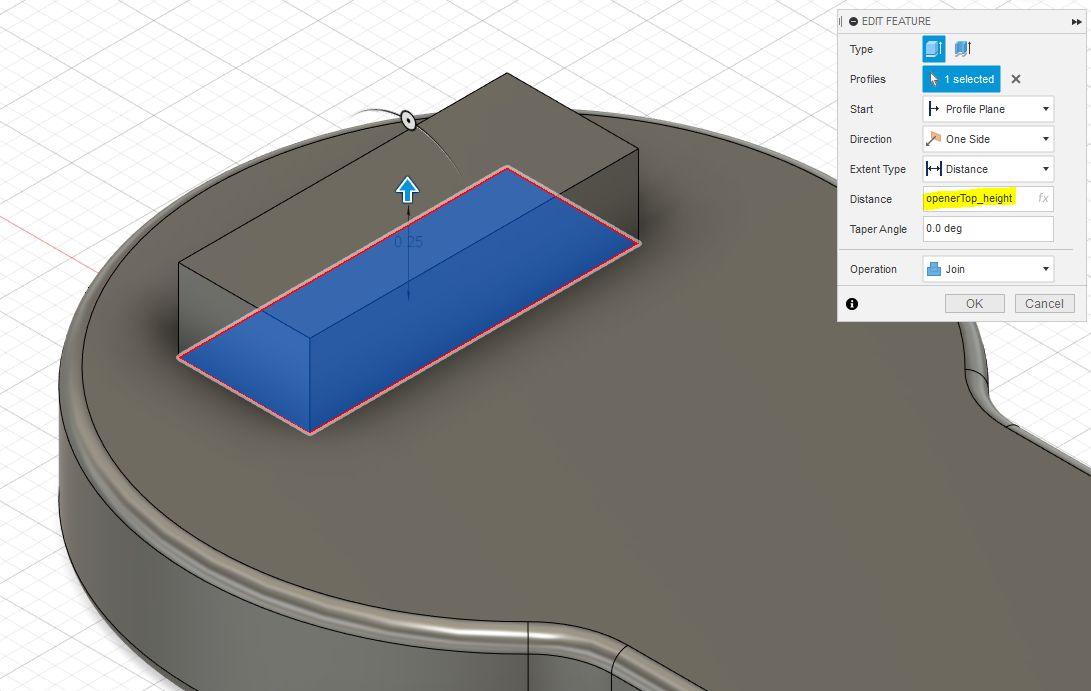The image size is (1091, 691).
Task: Collapse the Edit Feature panel with minus icon
Action: [853, 21]
